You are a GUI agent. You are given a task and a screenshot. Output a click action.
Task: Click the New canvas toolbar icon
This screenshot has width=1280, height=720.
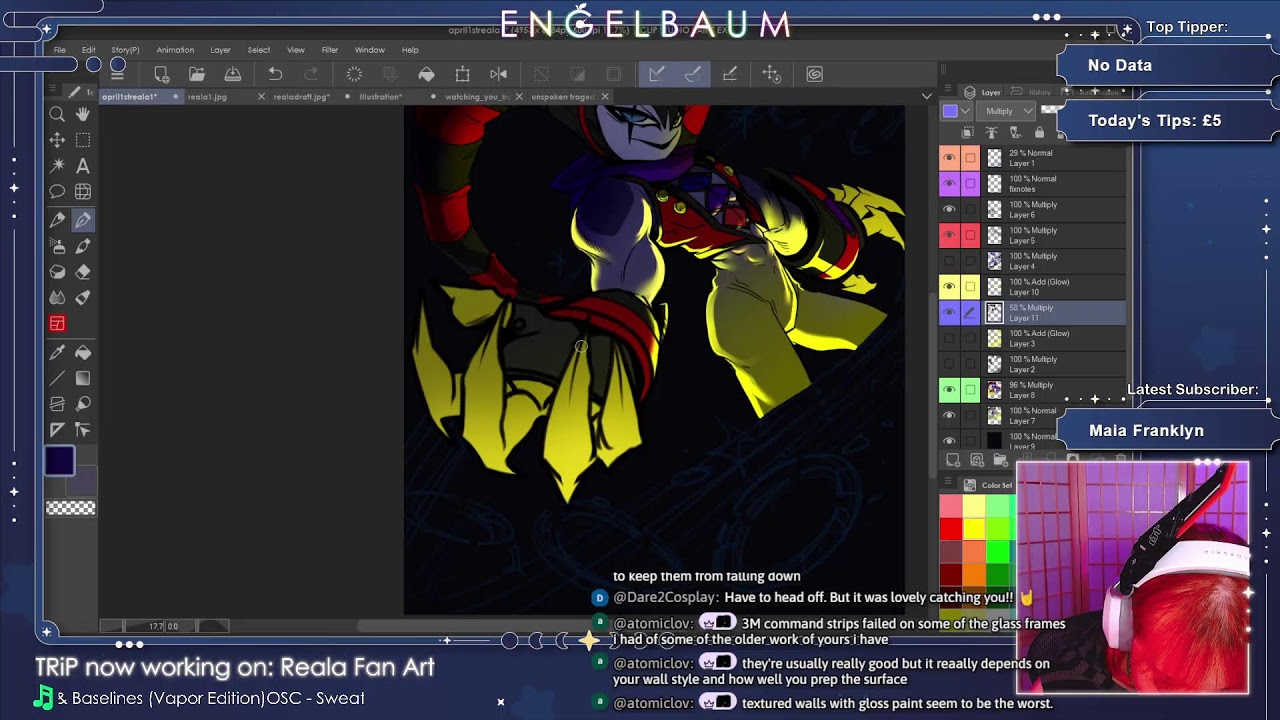click(x=161, y=74)
